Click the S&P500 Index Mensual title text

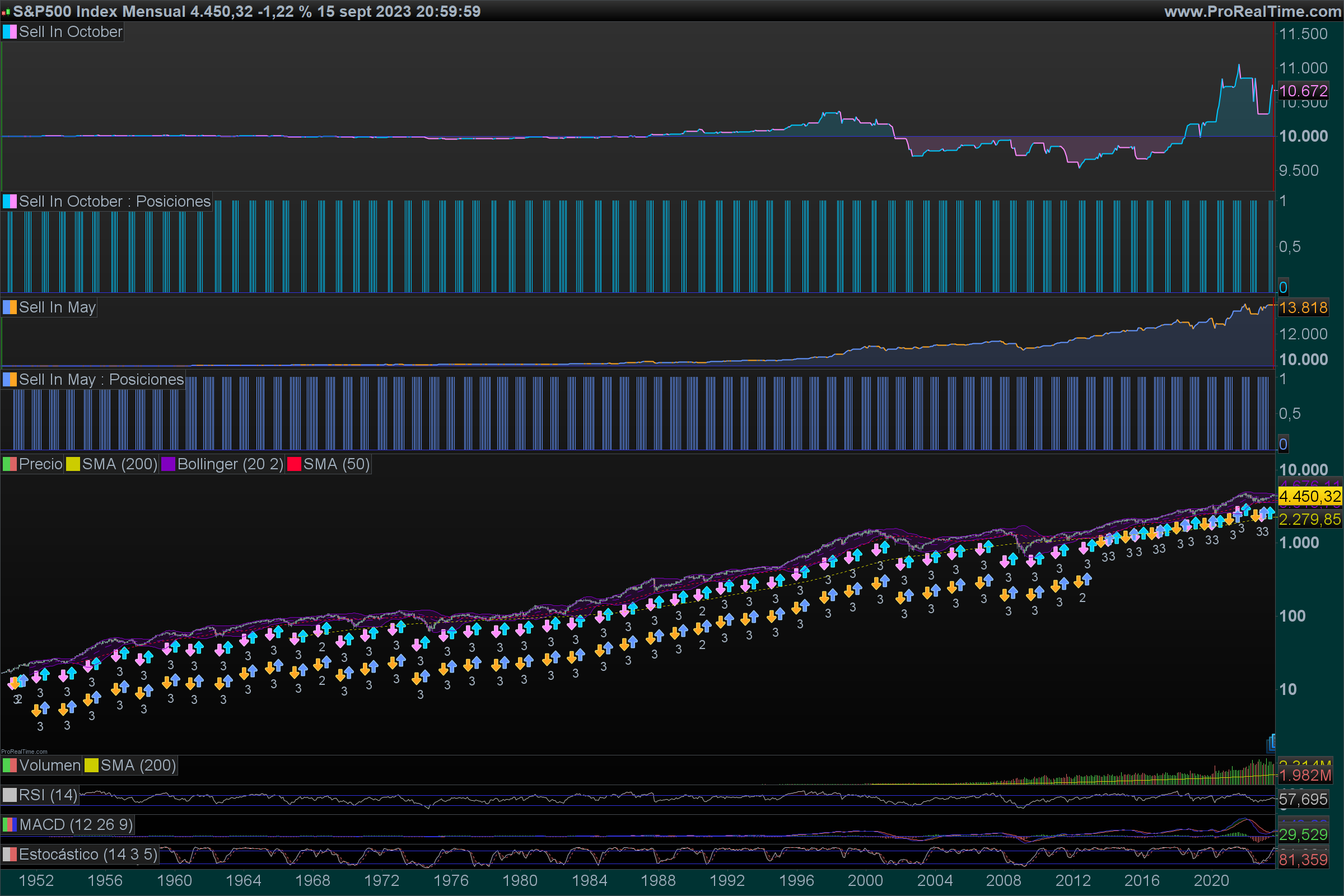point(100,11)
